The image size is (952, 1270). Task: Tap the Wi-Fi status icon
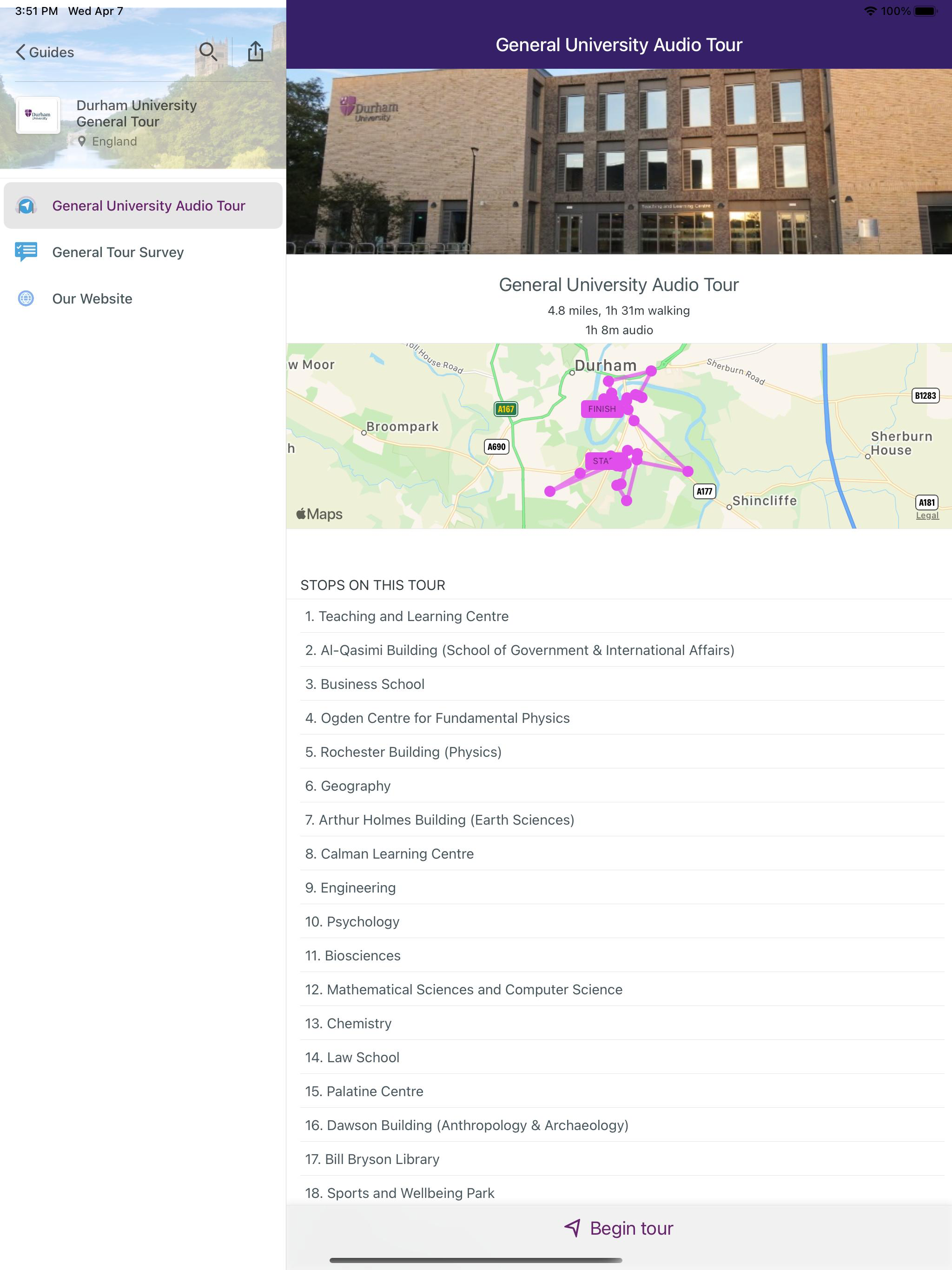[x=871, y=11]
